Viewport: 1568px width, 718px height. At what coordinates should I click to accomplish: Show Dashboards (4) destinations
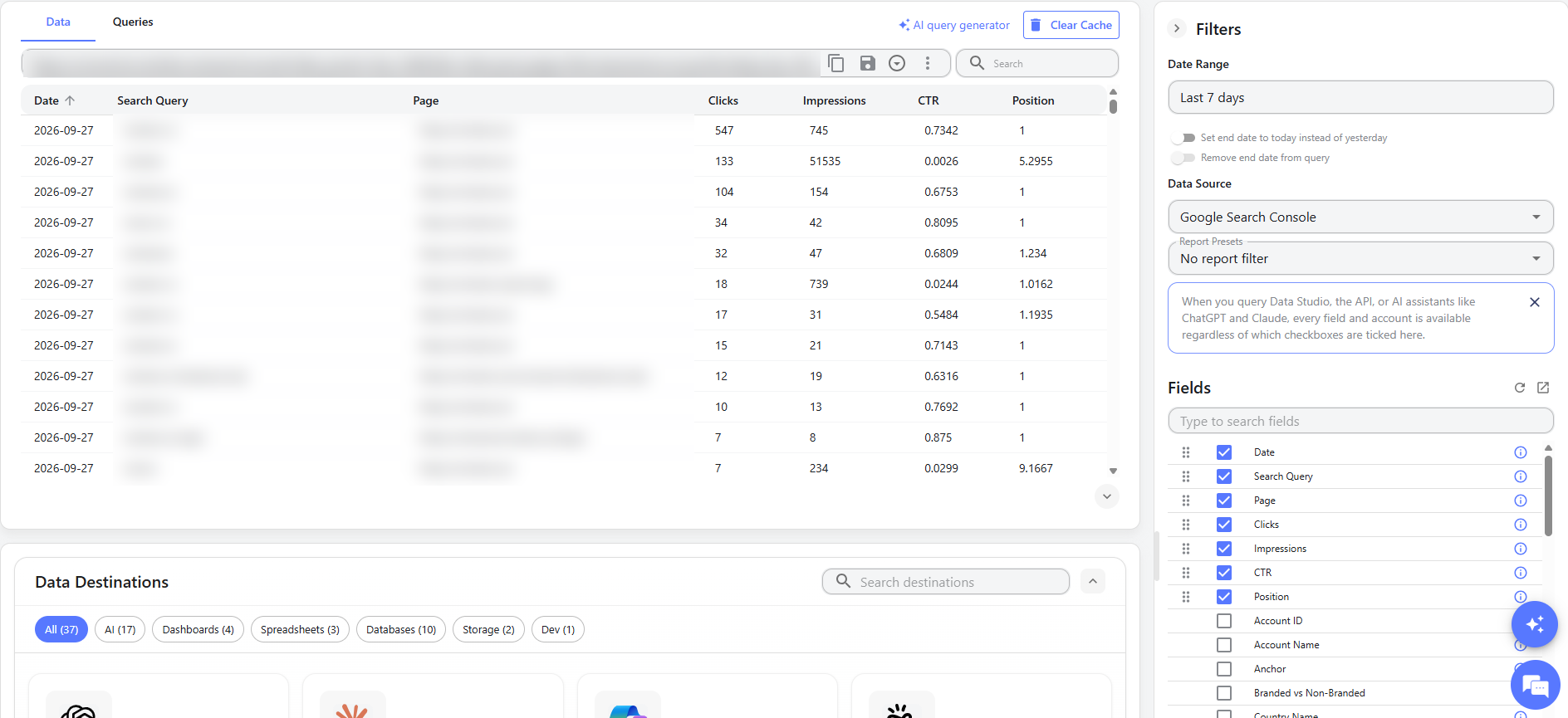click(x=198, y=630)
